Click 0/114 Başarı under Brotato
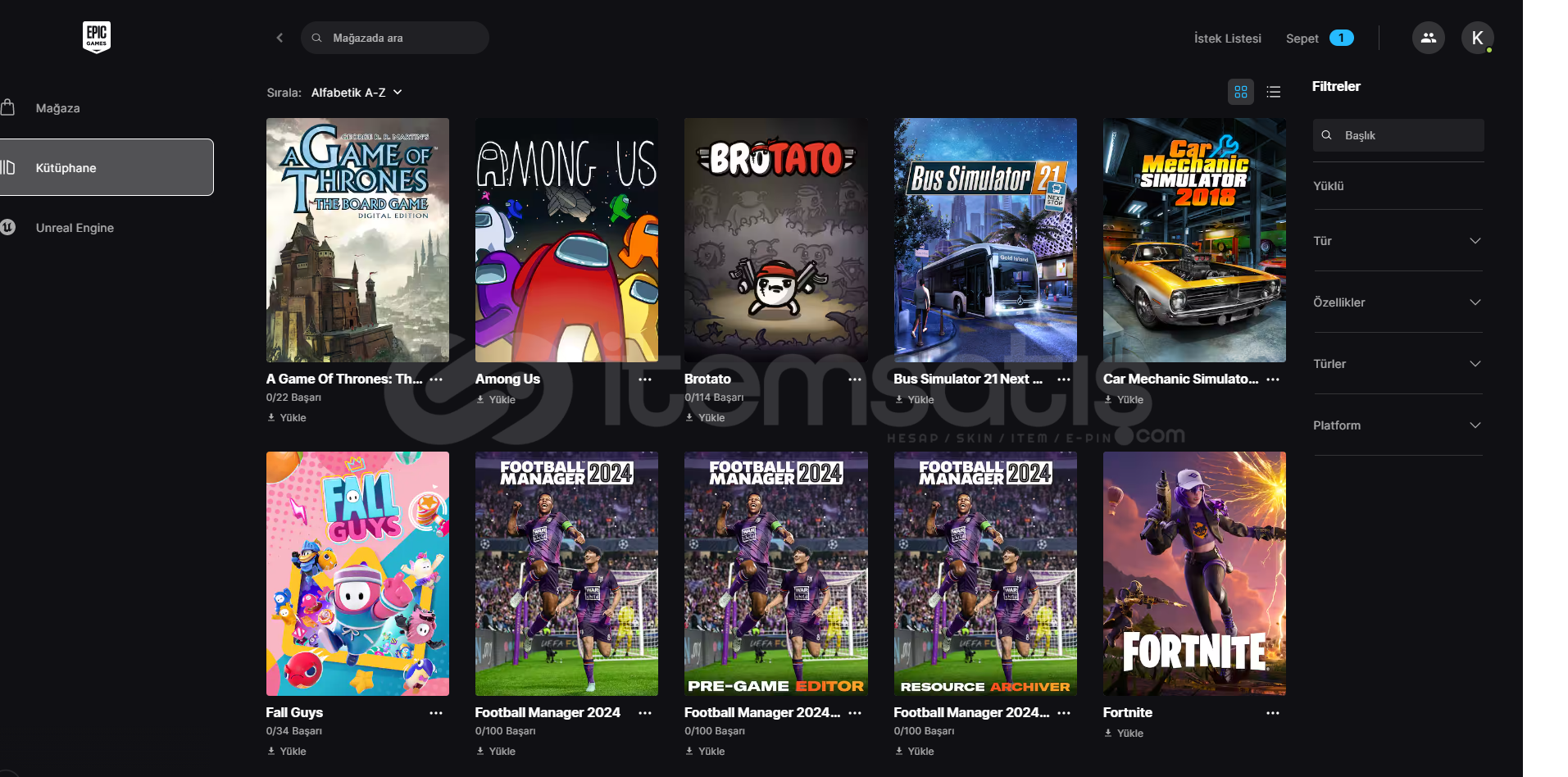 pyautogui.click(x=714, y=398)
